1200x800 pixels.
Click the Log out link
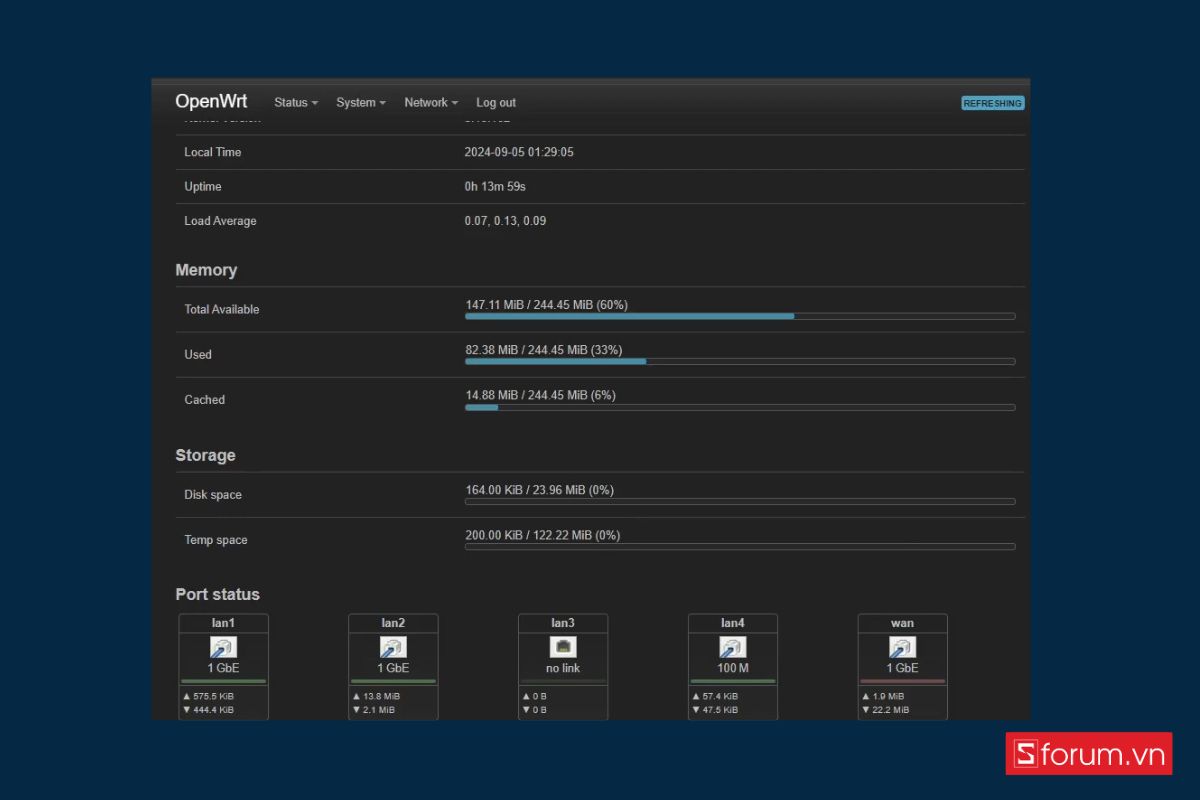pos(496,103)
